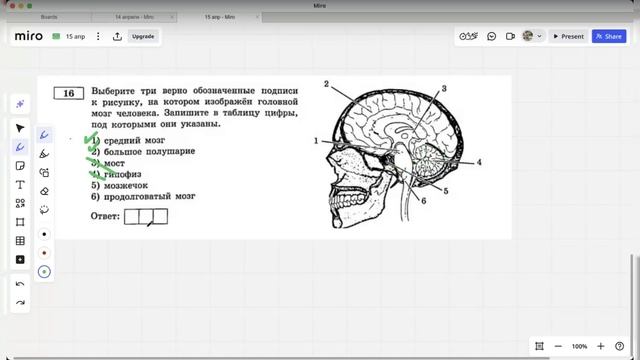The image size is (640, 360).
Task: Select the Text tool
Action: tap(20, 185)
